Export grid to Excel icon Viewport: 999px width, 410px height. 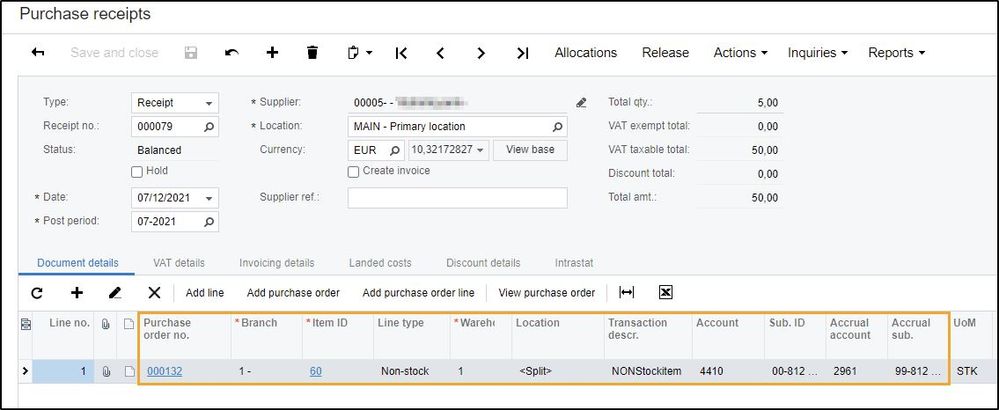(665, 292)
